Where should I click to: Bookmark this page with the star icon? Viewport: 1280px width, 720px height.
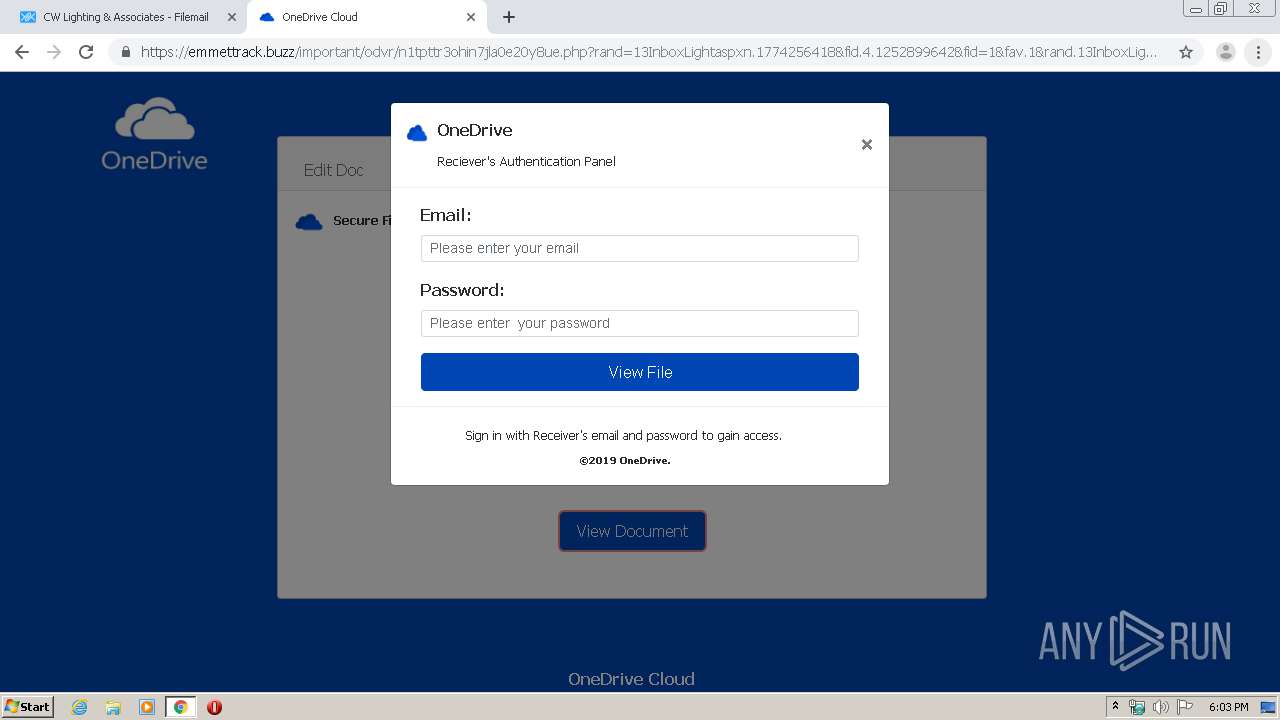[1186, 52]
